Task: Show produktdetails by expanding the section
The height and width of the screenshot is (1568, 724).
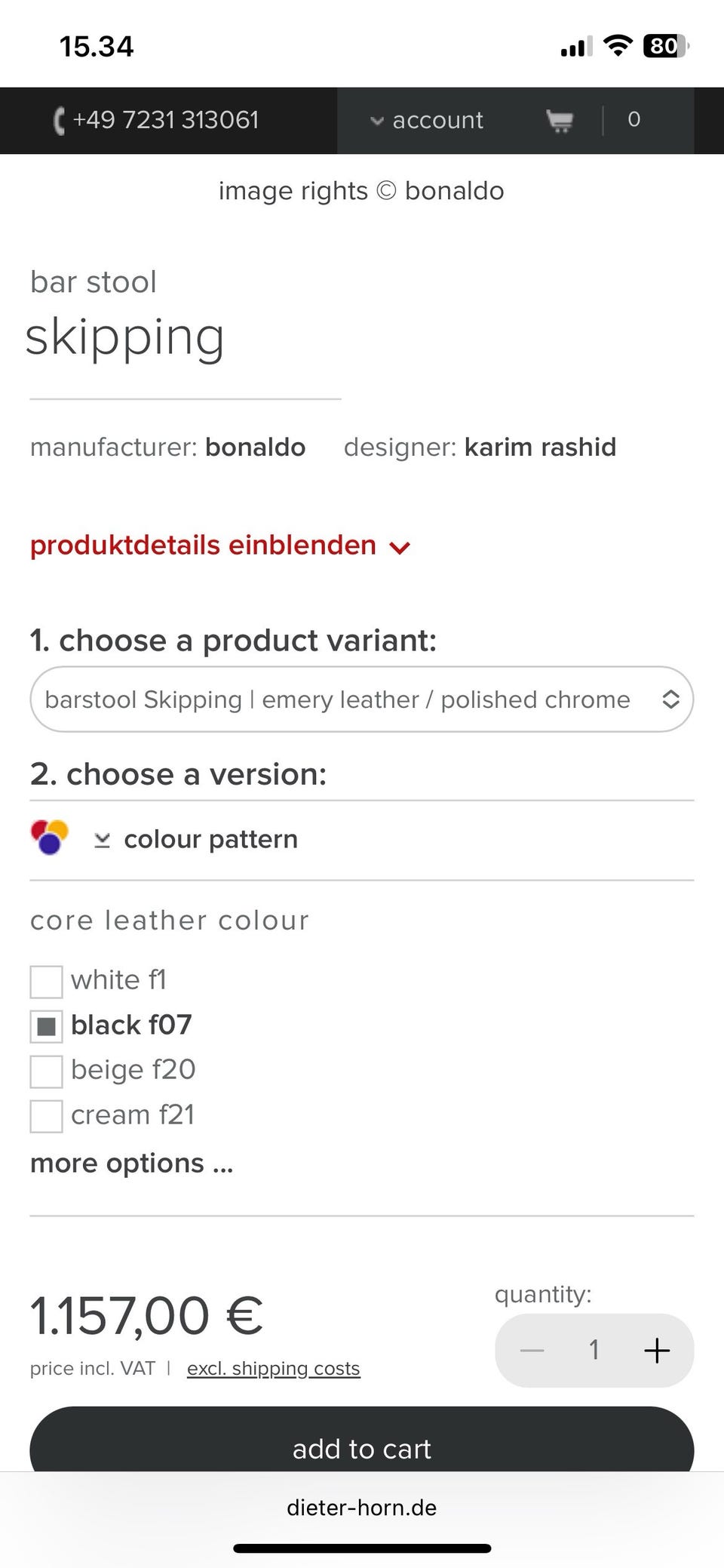Action: (x=201, y=545)
